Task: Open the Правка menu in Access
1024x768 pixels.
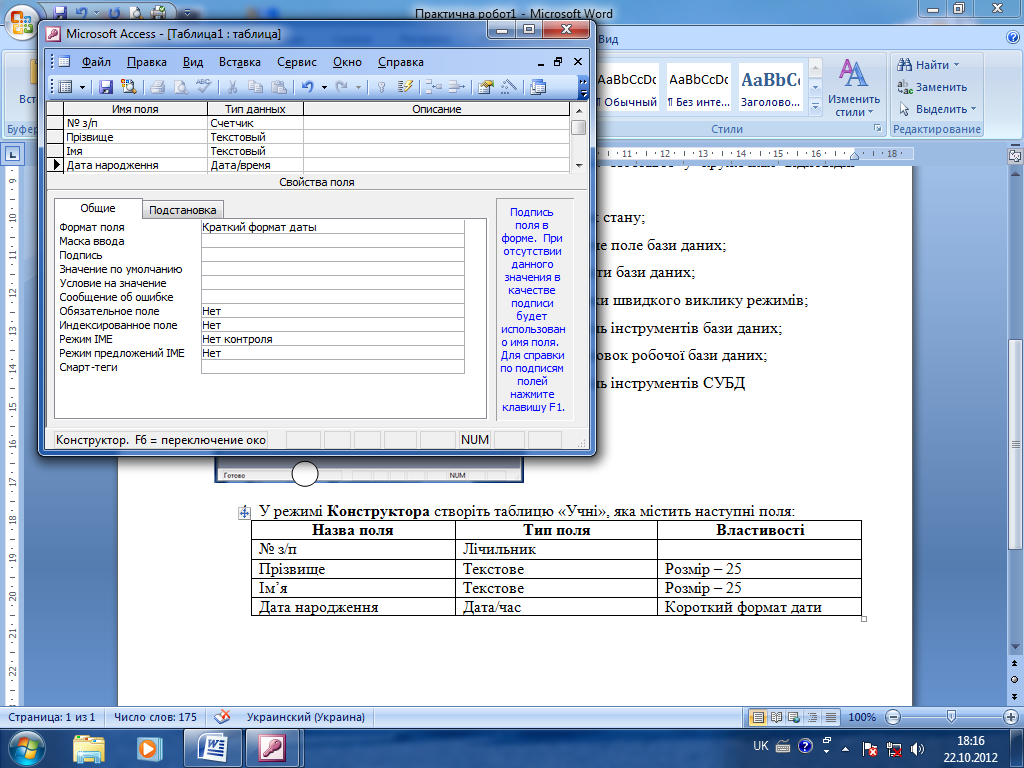Action: (x=146, y=62)
